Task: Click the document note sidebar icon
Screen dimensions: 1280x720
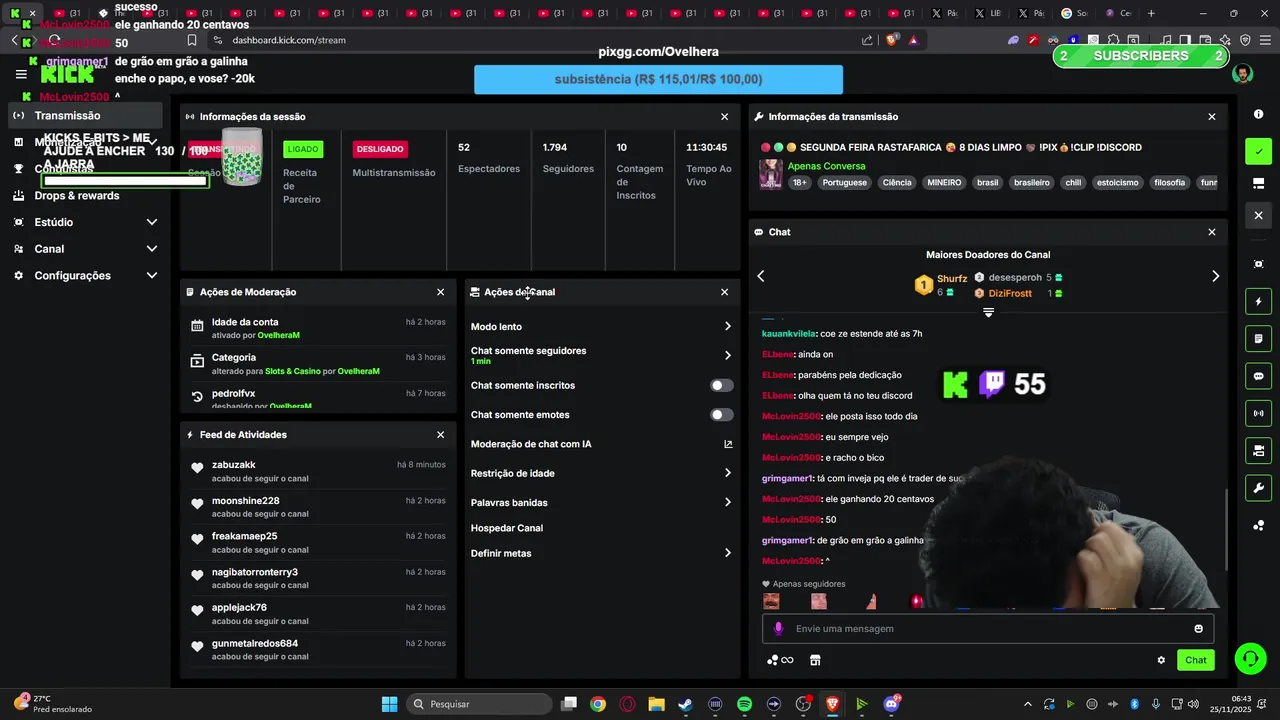Action: coord(1258,339)
